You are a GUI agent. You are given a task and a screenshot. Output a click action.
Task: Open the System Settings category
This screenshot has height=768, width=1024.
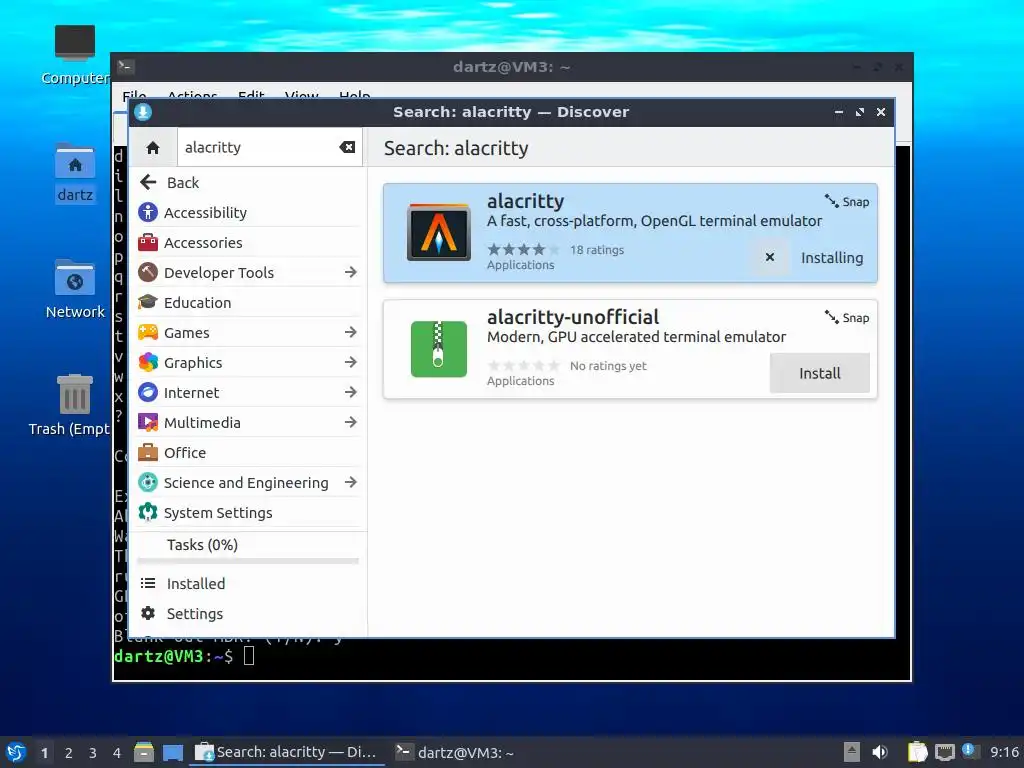tap(248, 513)
